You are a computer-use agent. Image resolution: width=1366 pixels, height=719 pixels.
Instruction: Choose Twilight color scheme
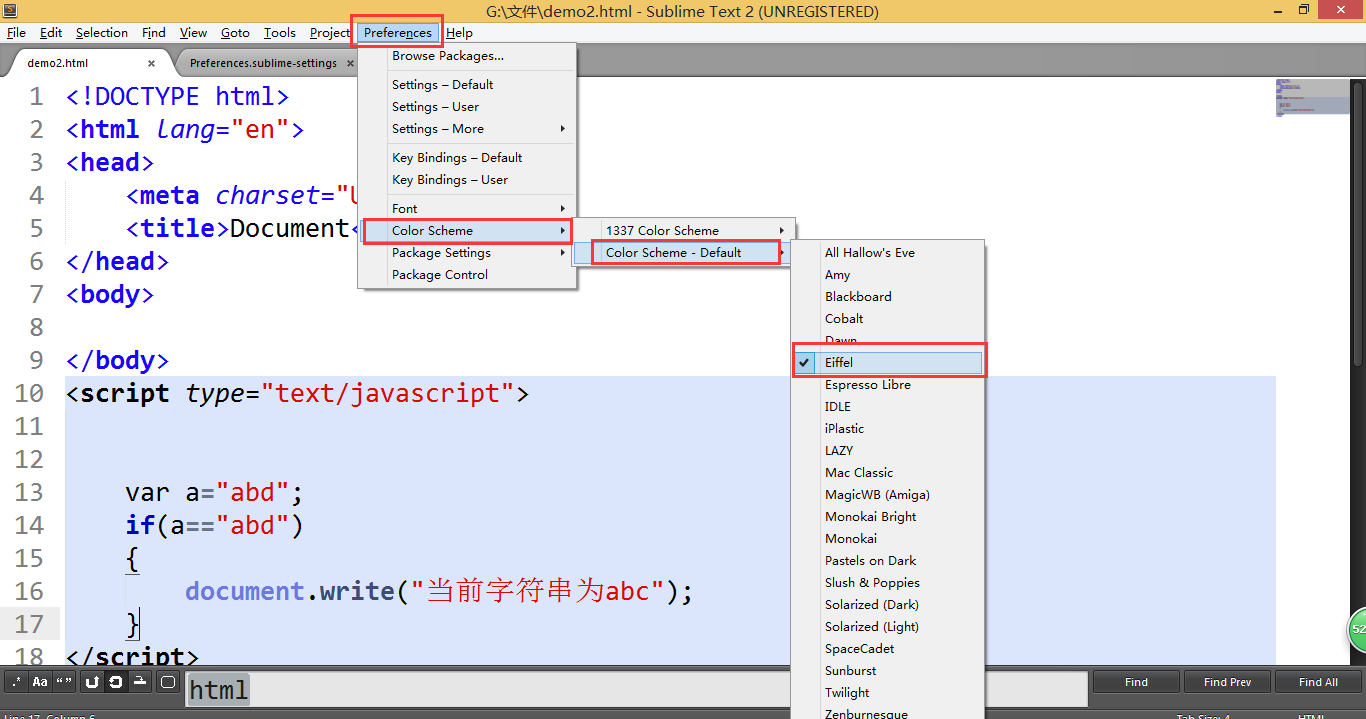click(888, 693)
